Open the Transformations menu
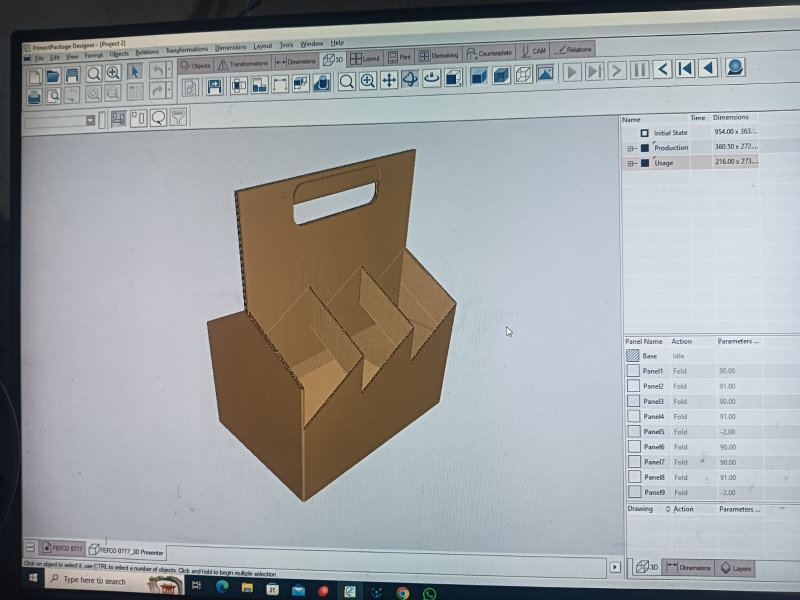The height and width of the screenshot is (600, 800). (x=187, y=49)
